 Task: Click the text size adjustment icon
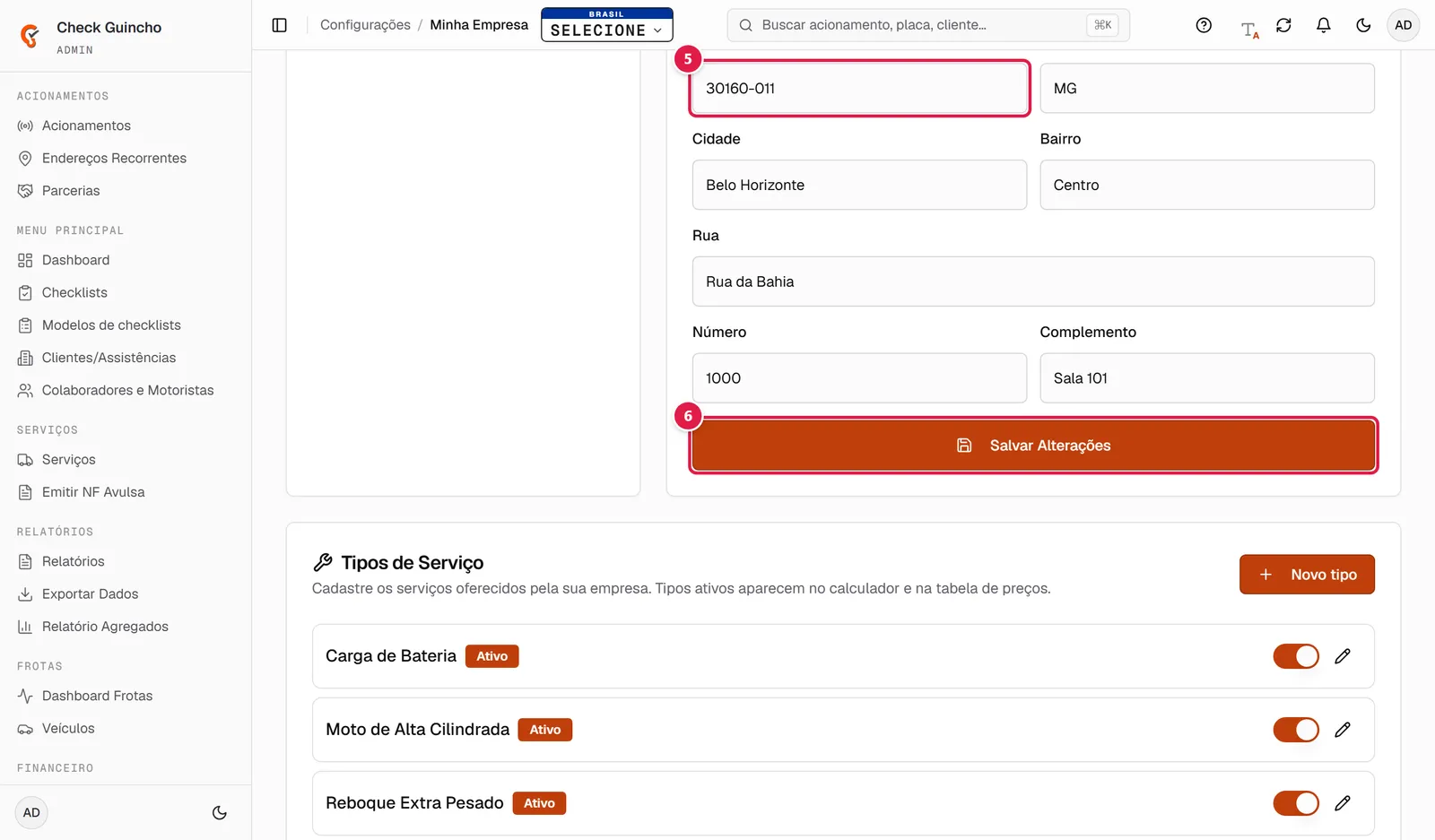pyautogui.click(x=1249, y=29)
